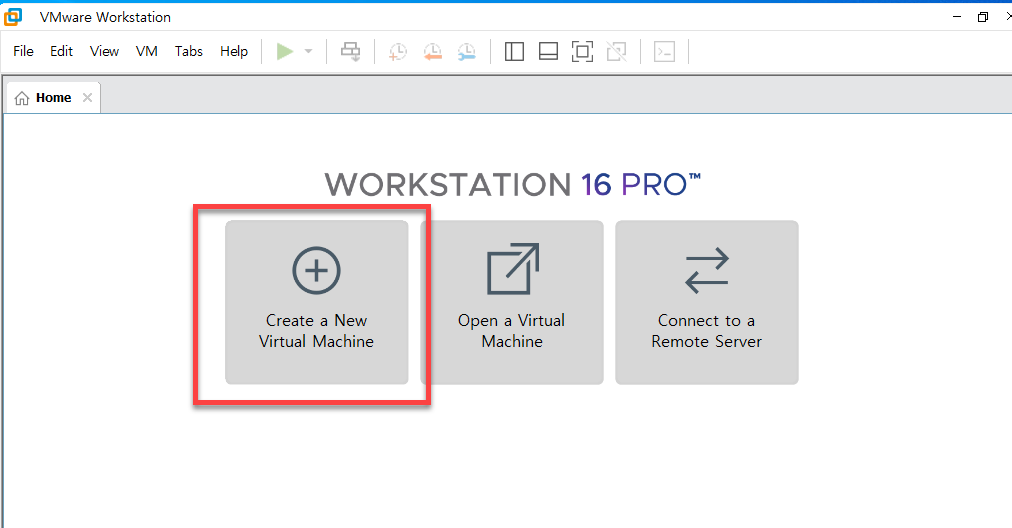
Task: Open the Help menu
Action: (234, 51)
